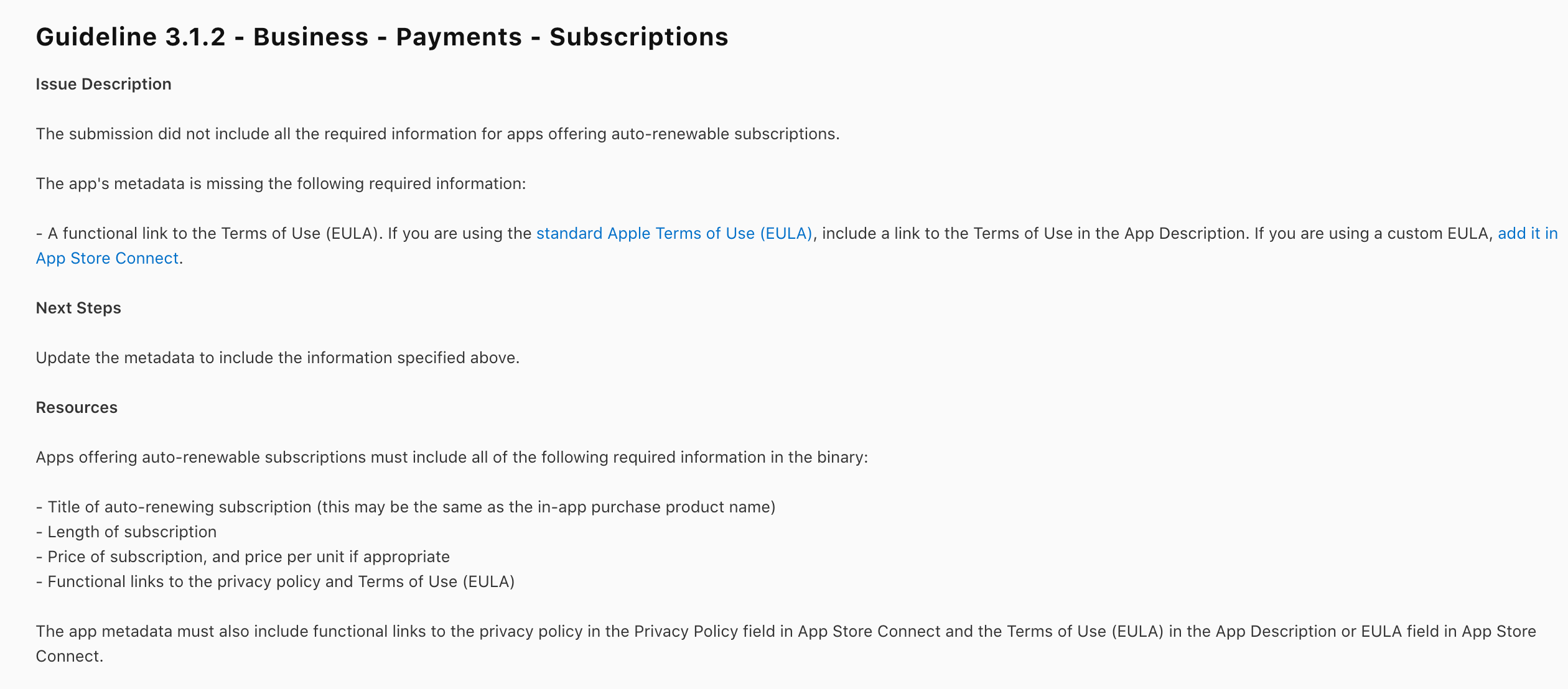The width and height of the screenshot is (1568, 689).
Task: Select the "Resources" subheading
Action: [77, 408]
